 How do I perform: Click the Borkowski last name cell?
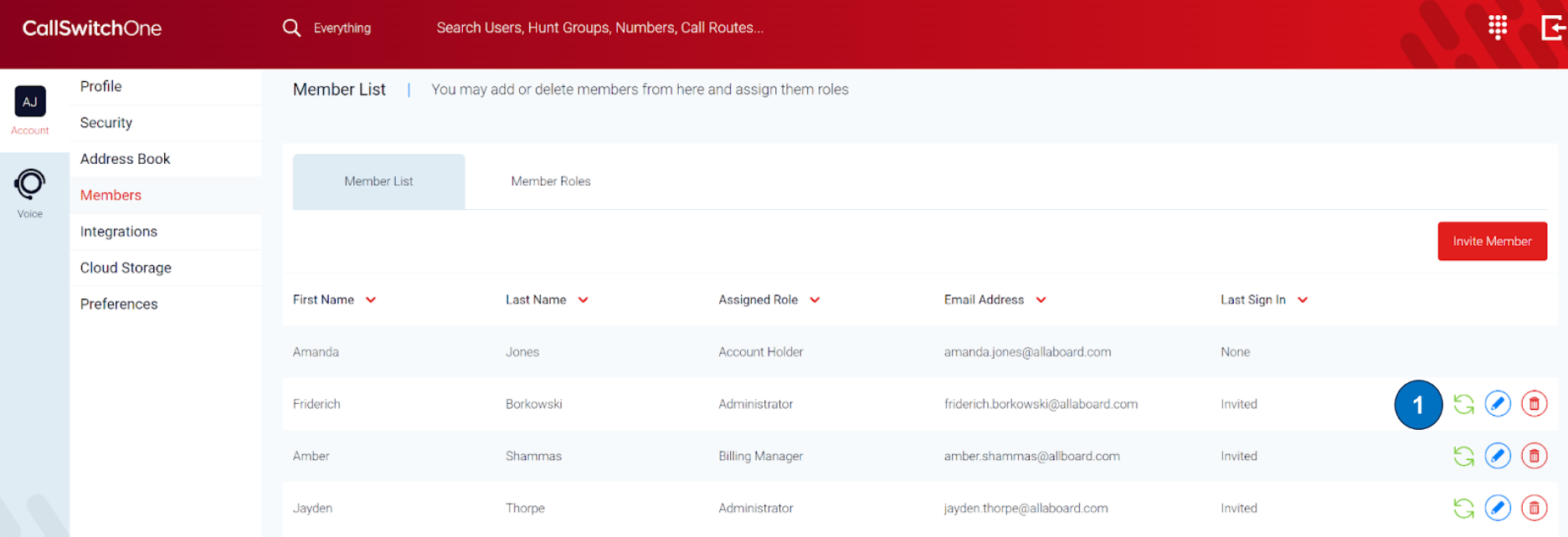(533, 404)
